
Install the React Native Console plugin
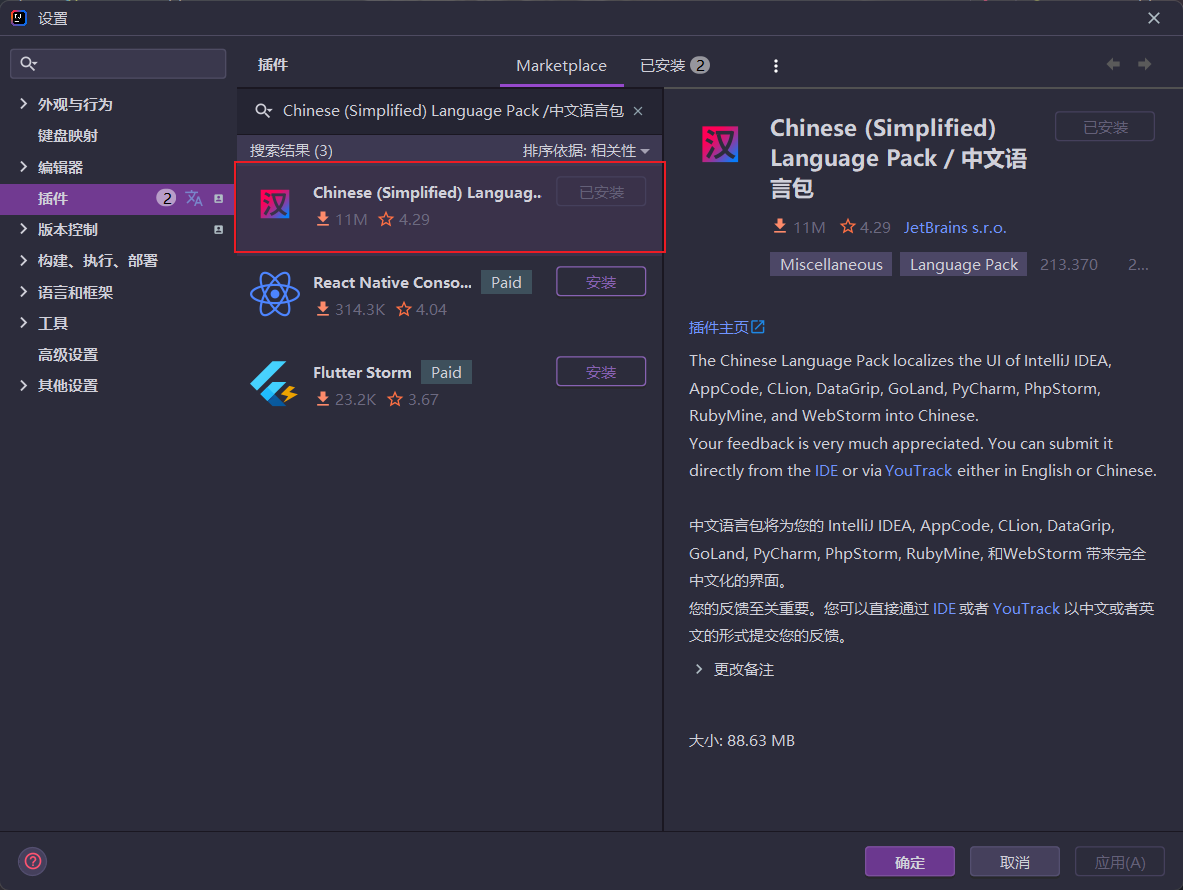[x=601, y=281]
